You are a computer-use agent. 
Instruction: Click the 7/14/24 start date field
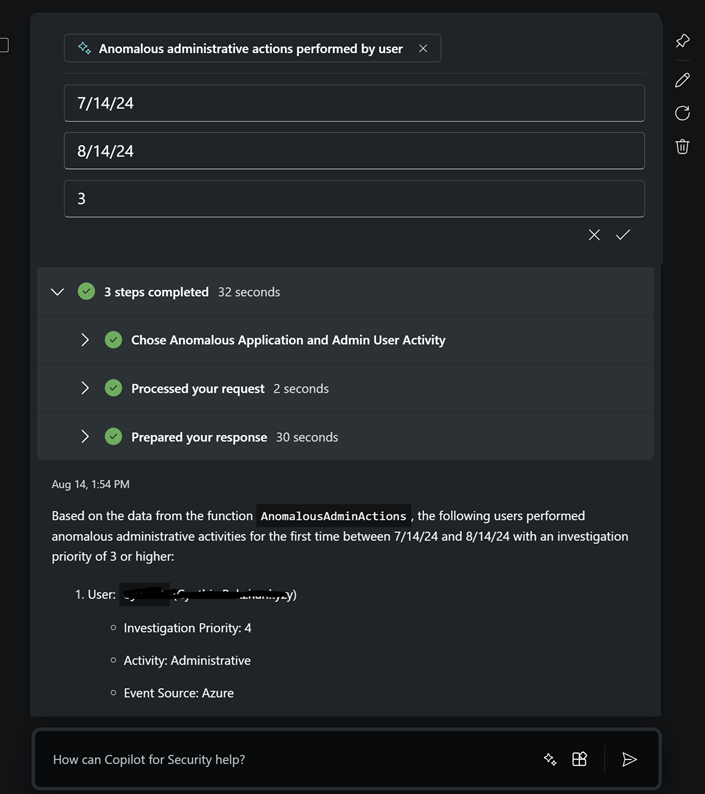(354, 103)
